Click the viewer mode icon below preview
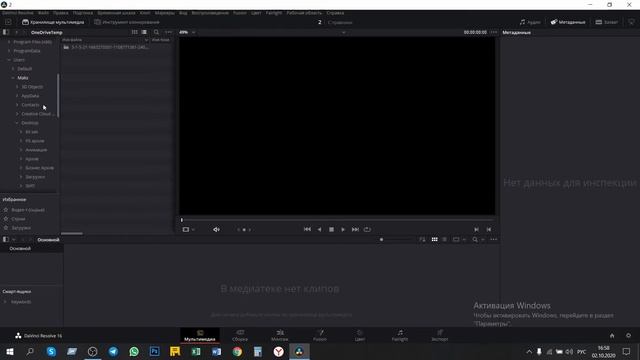 click(186, 229)
